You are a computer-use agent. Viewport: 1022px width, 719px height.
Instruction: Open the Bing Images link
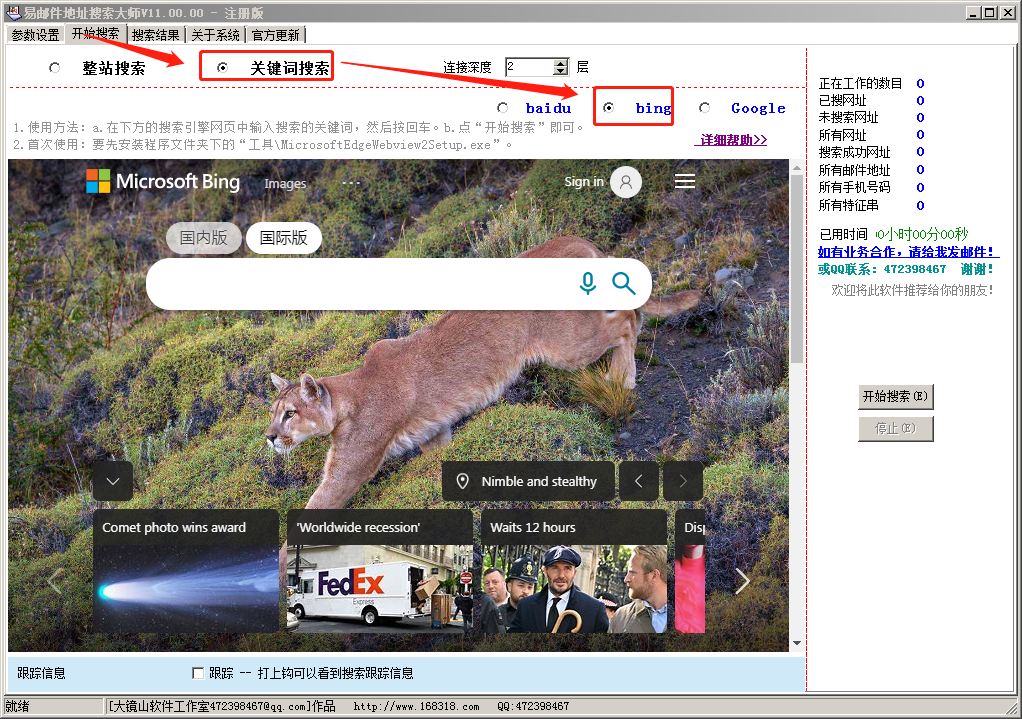(x=285, y=184)
